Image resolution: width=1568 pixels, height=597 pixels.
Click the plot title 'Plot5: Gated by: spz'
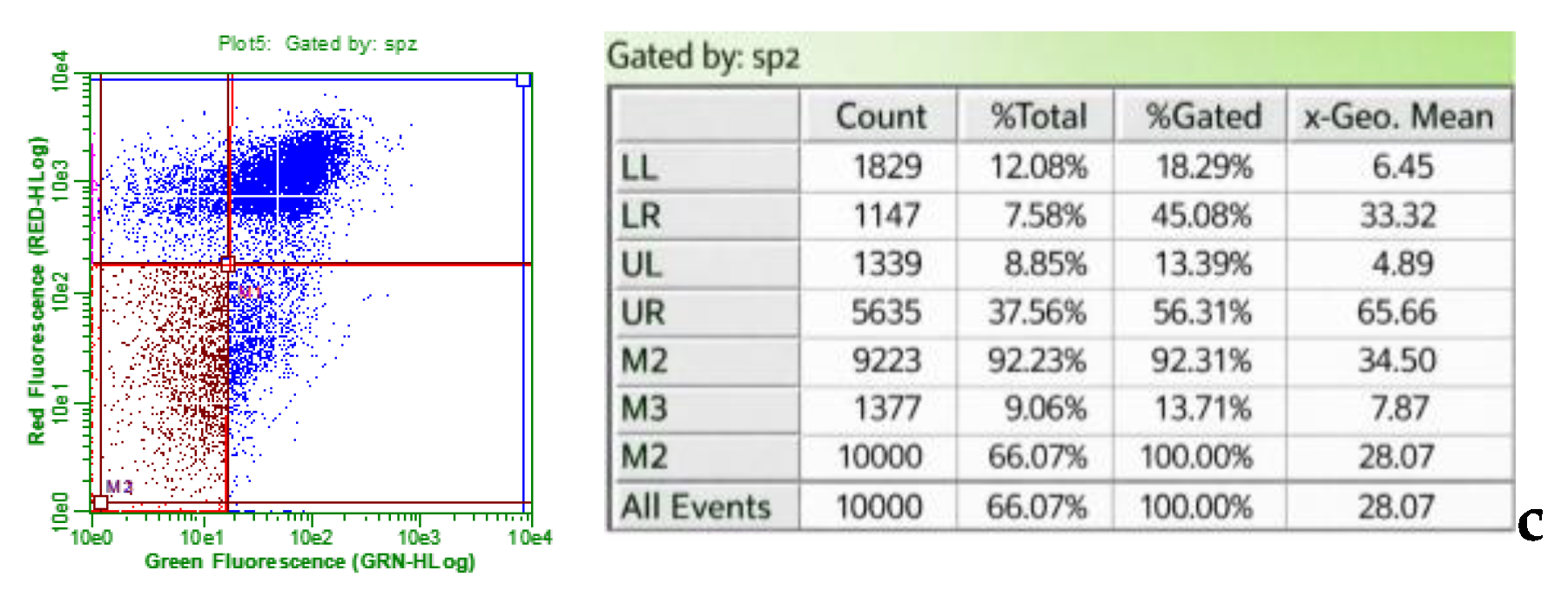coord(318,44)
